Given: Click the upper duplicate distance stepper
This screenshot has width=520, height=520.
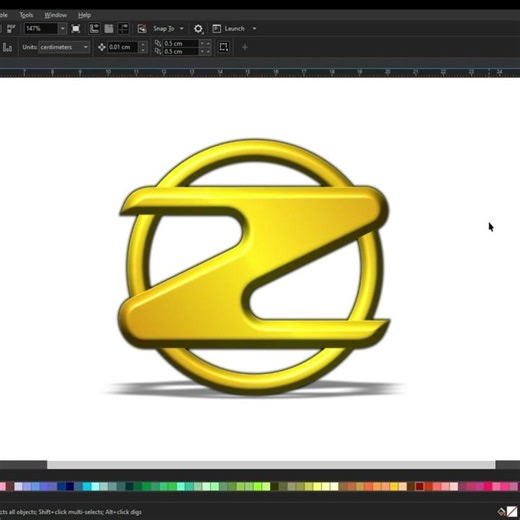Looking at the screenshot, I should click(205, 43).
